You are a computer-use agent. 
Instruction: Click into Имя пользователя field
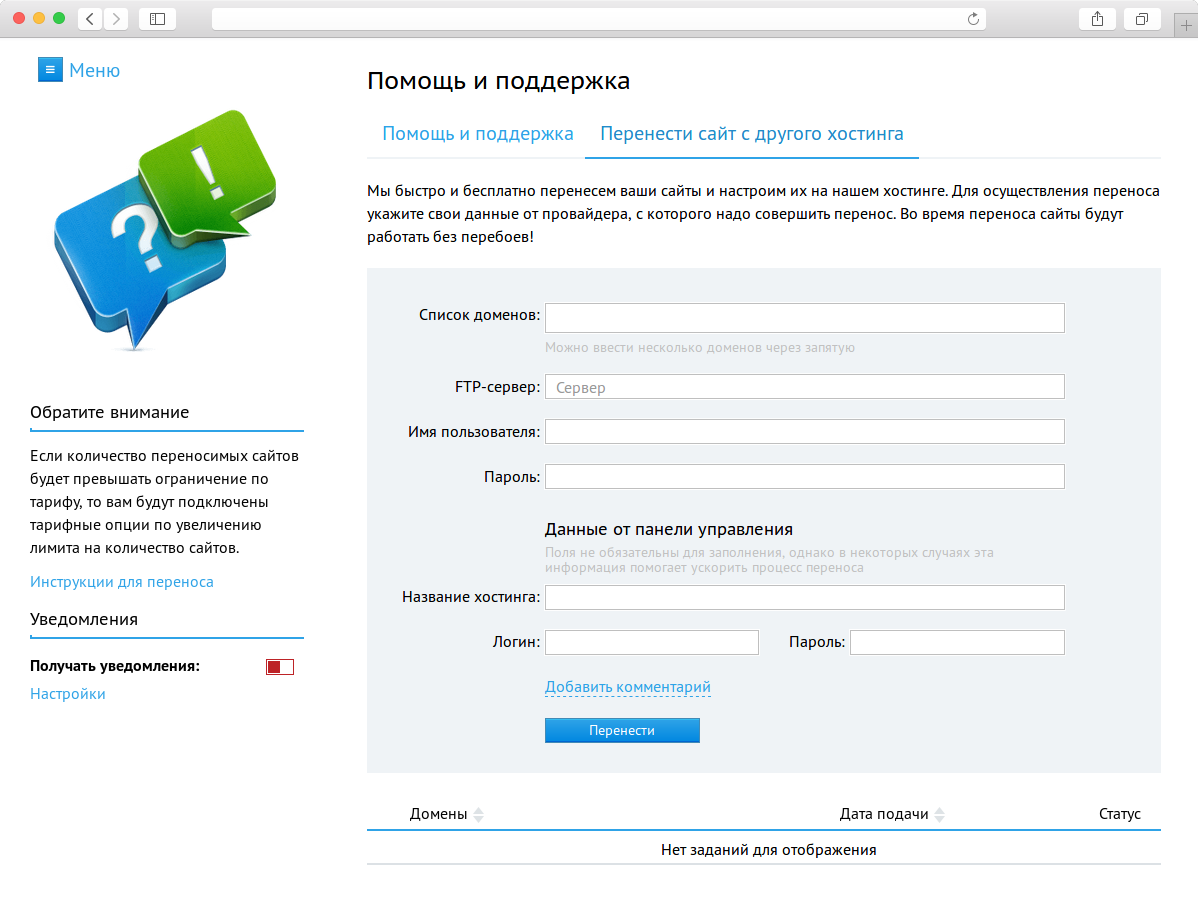point(805,432)
